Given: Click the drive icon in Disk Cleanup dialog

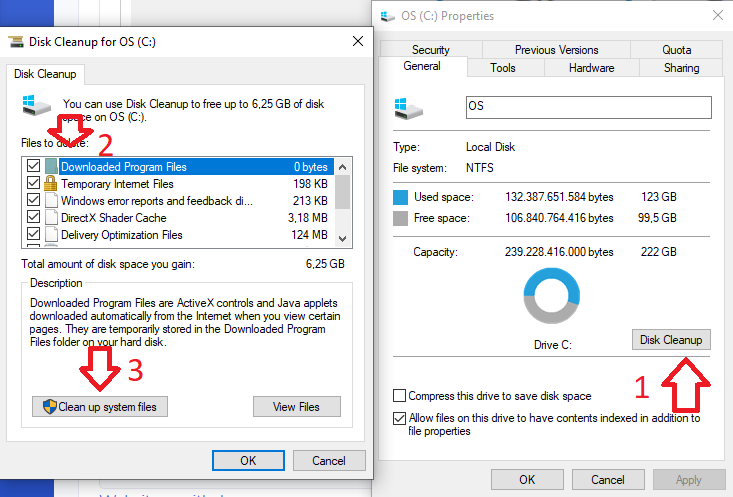Looking at the screenshot, I should [34, 105].
